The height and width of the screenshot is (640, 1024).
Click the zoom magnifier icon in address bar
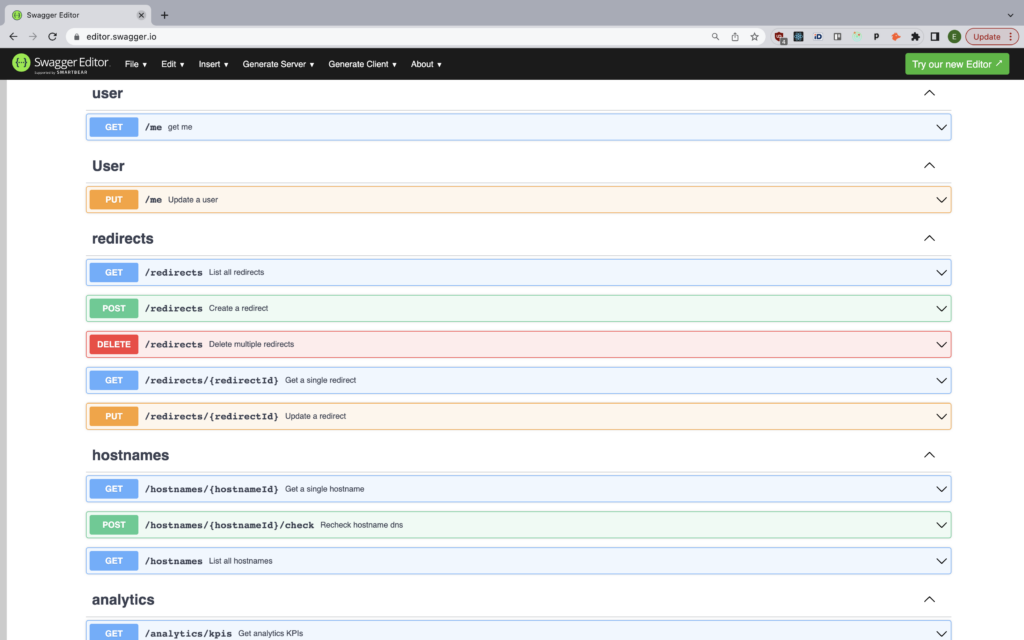coord(715,37)
